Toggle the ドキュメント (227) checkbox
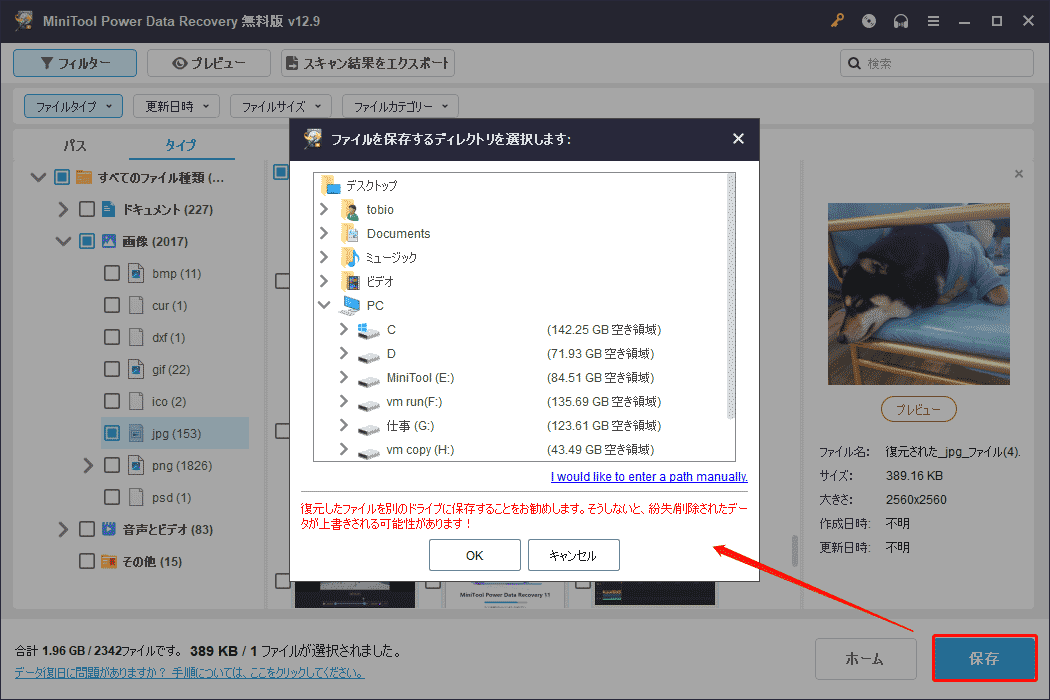The image size is (1050, 700). 86,209
